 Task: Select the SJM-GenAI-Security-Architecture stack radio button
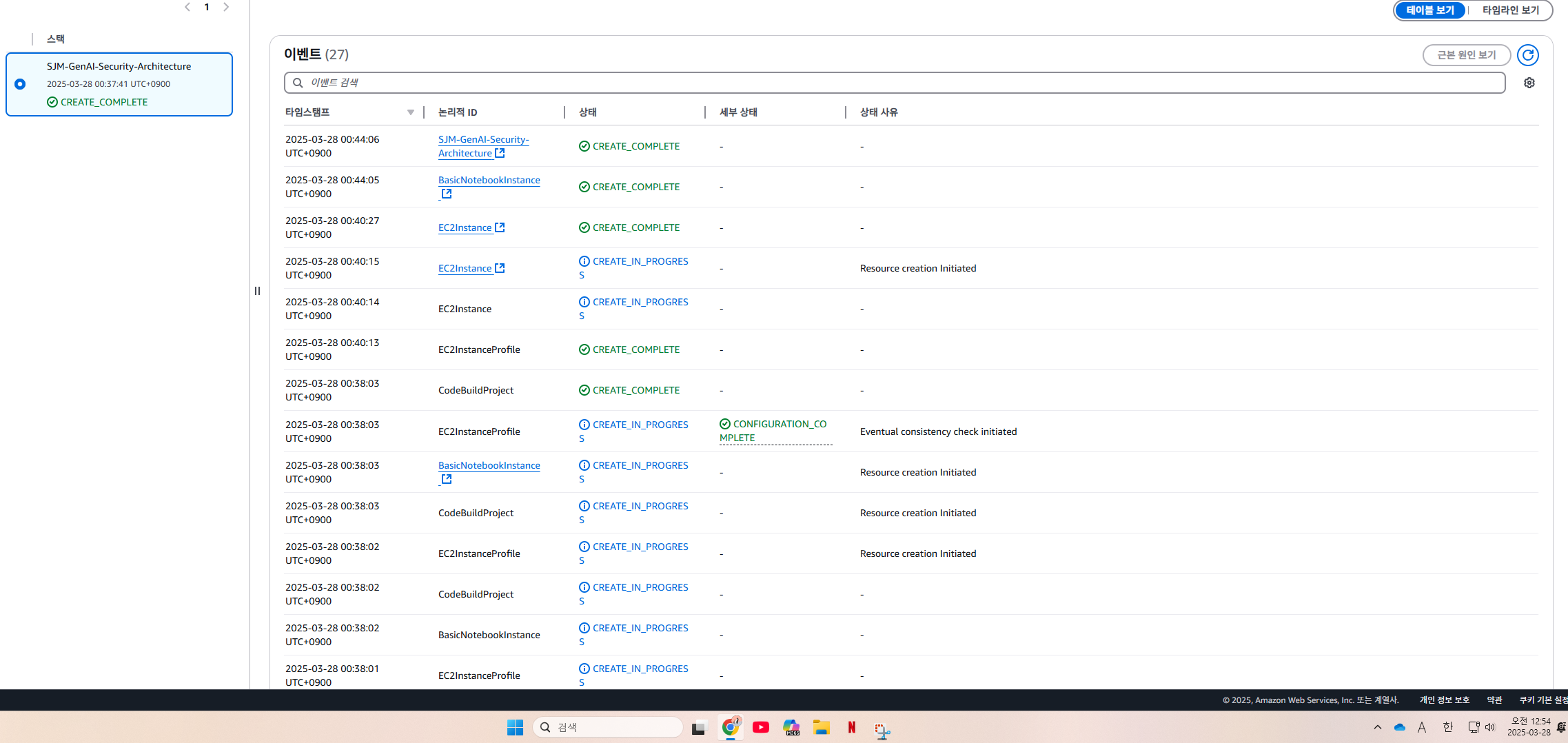20,84
